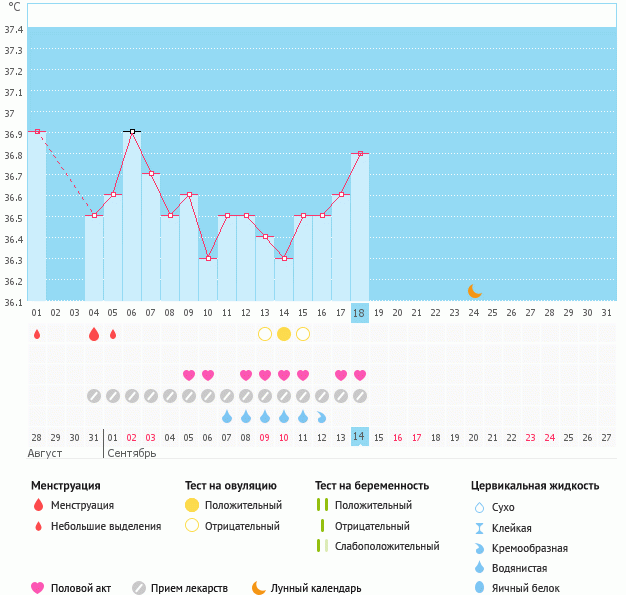The image size is (626, 595).
Task: Click the gray medication icon on day 18
Action: tap(360, 396)
